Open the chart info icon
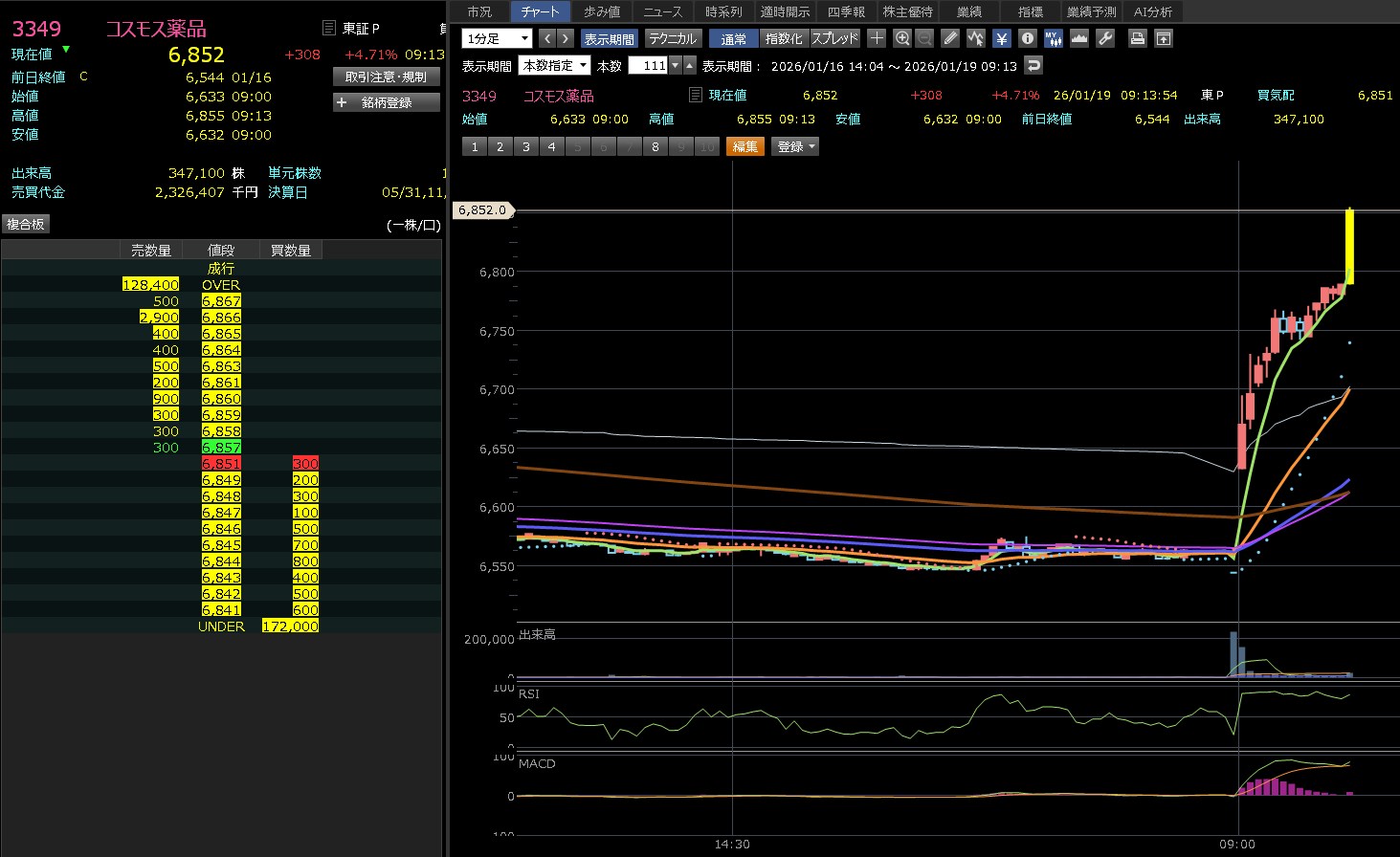The width and height of the screenshot is (1400, 857). point(1027,38)
